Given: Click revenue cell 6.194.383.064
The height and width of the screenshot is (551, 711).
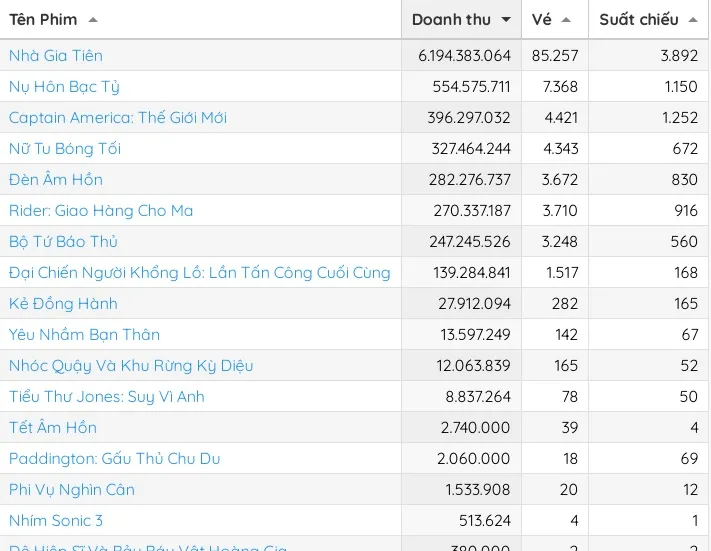Looking at the screenshot, I should [464, 56].
